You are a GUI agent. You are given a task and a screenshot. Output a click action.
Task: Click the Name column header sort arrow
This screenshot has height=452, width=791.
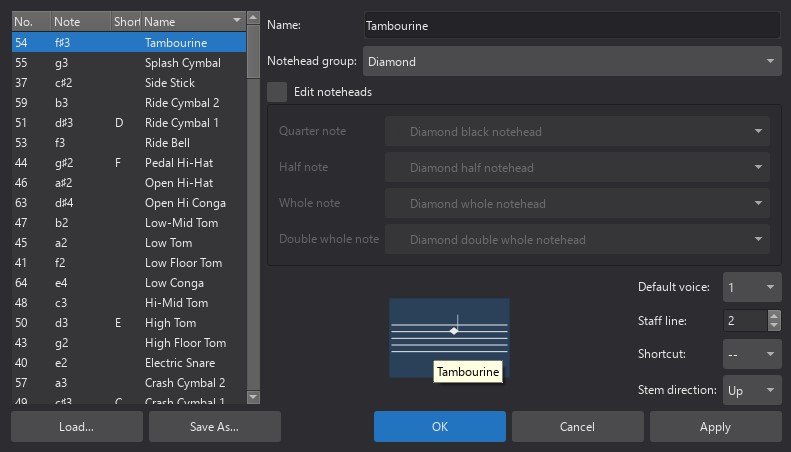(236, 21)
